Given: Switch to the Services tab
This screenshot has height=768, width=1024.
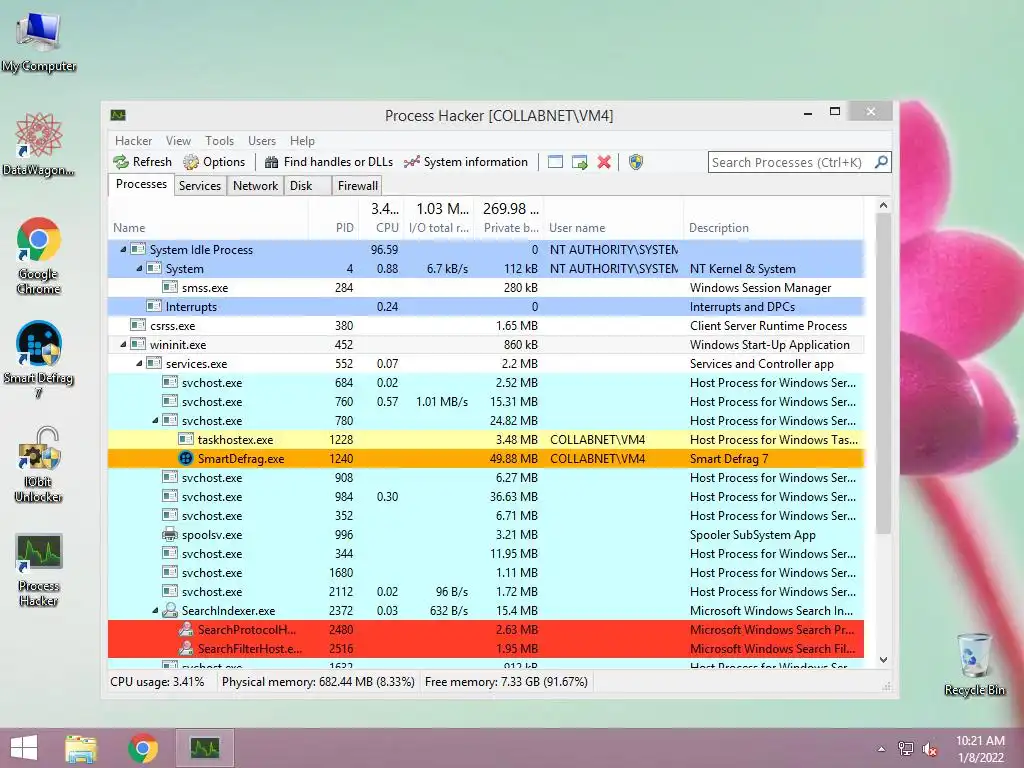Looking at the screenshot, I should point(200,186).
